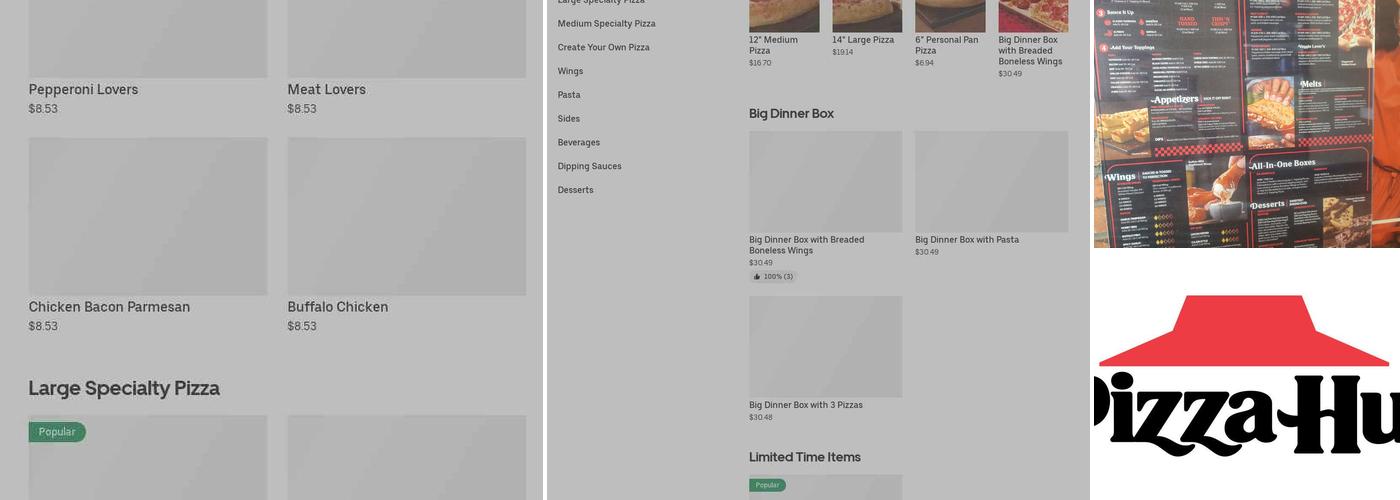Open the Sides menu category
The image size is (1400, 500).
pos(569,119)
